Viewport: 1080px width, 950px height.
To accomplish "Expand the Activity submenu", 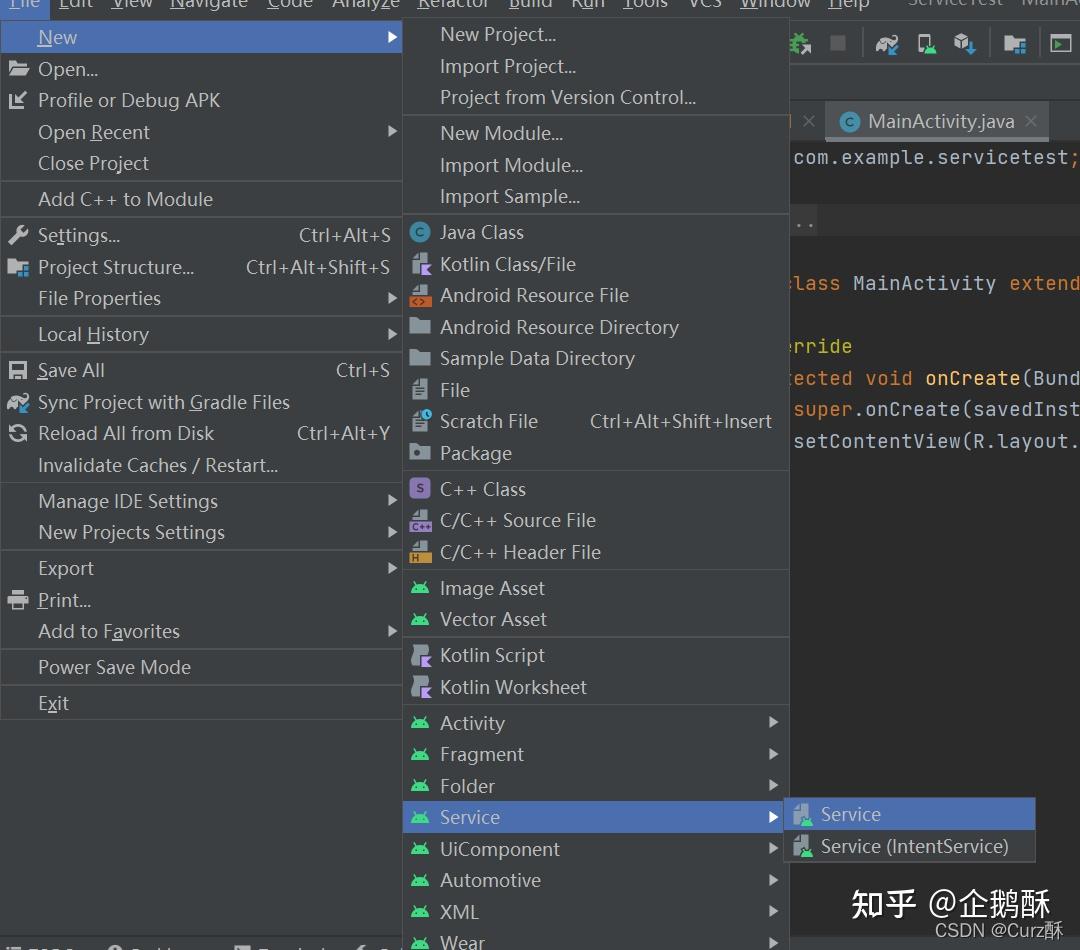I will (471, 722).
